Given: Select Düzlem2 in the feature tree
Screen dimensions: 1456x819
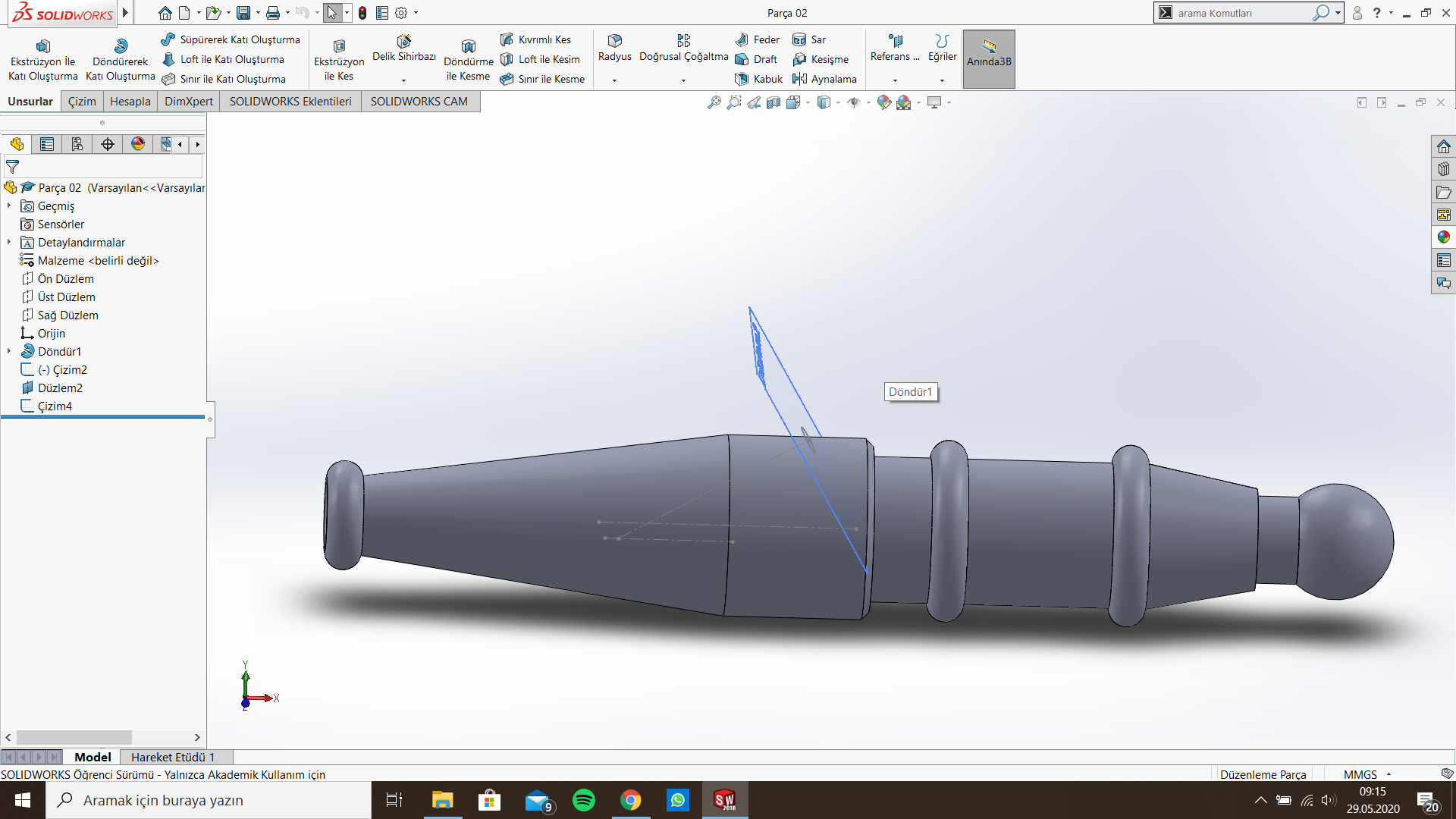Looking at the screenshot, I should (x=60, y=388).
